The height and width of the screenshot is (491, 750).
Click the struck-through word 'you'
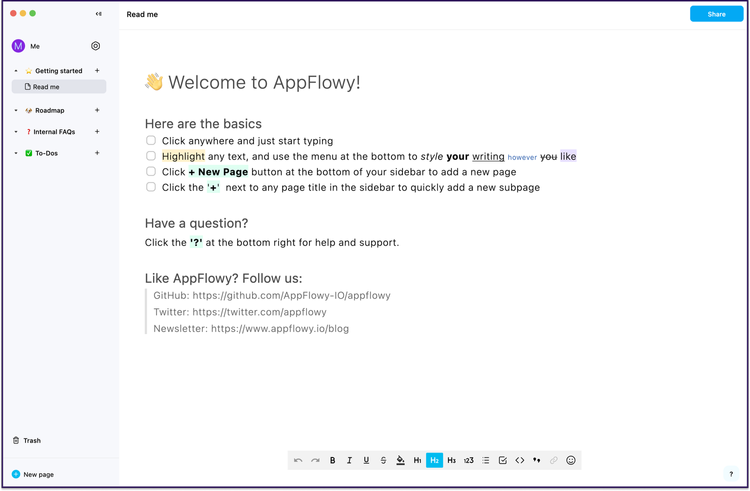pyautogui.click(x=549, y=156)
